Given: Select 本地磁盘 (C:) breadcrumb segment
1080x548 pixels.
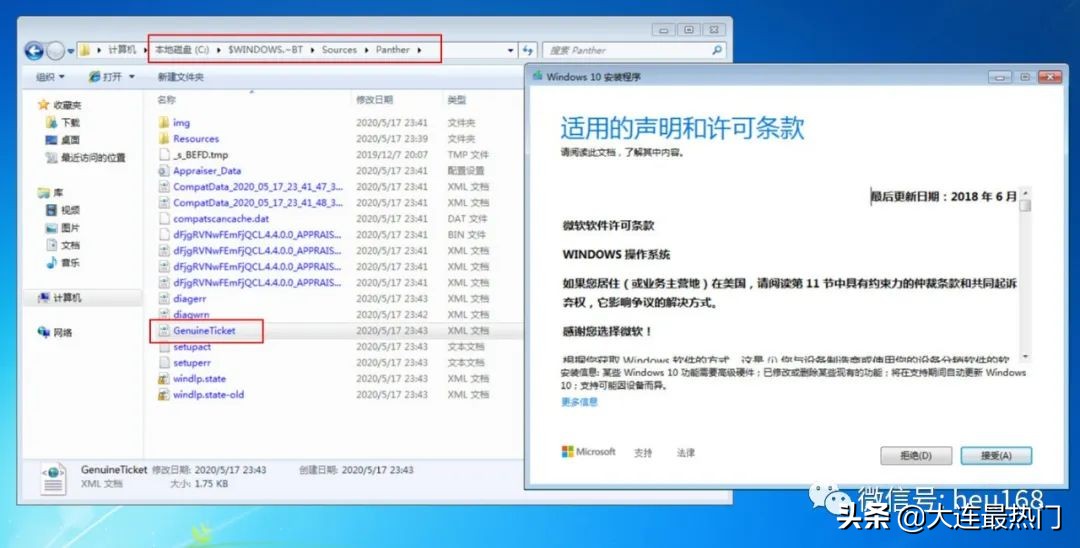Looking at the screenshot, I should tap(182, 50).
